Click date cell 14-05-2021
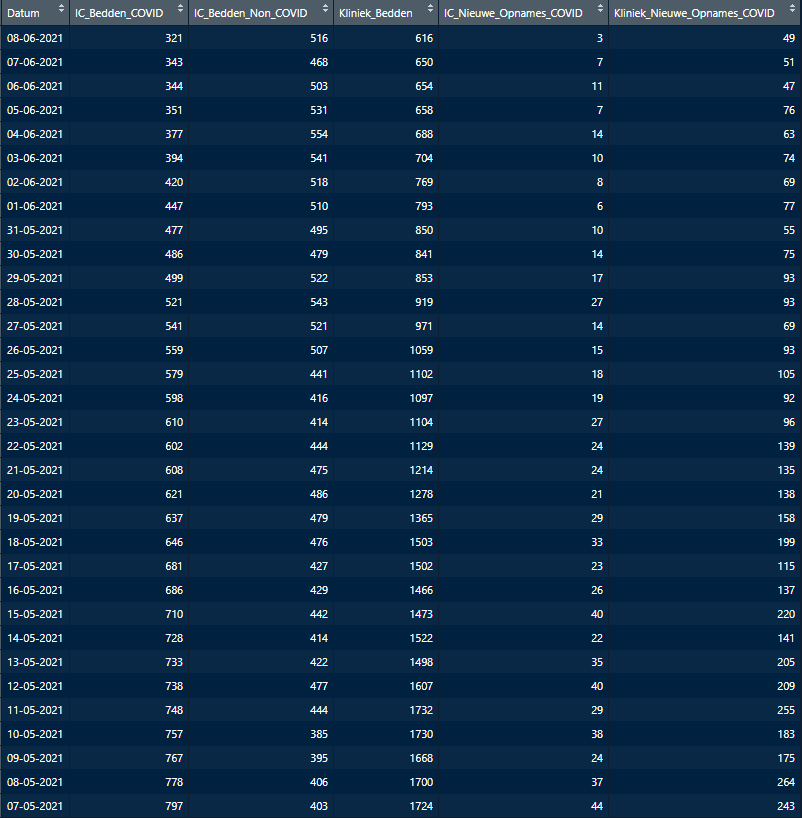802x818 pixels. coord(35,638)
